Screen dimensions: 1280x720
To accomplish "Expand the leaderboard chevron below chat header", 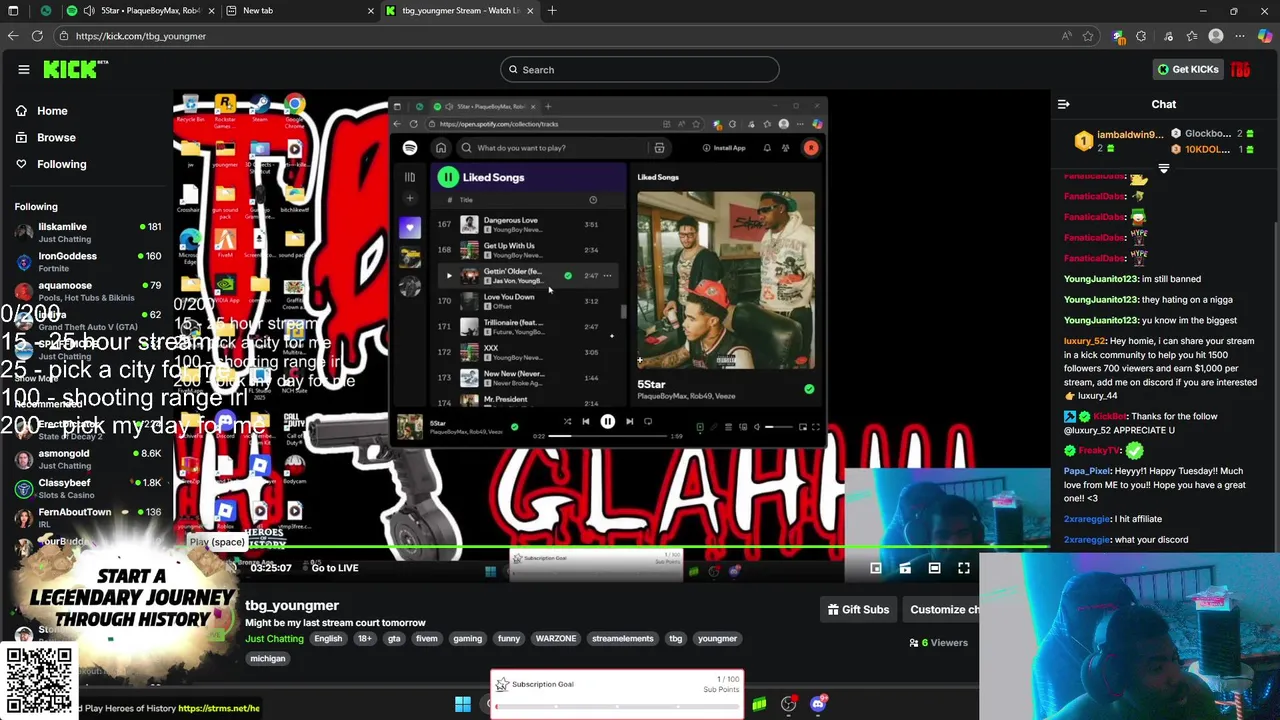I will (1164, 168).
